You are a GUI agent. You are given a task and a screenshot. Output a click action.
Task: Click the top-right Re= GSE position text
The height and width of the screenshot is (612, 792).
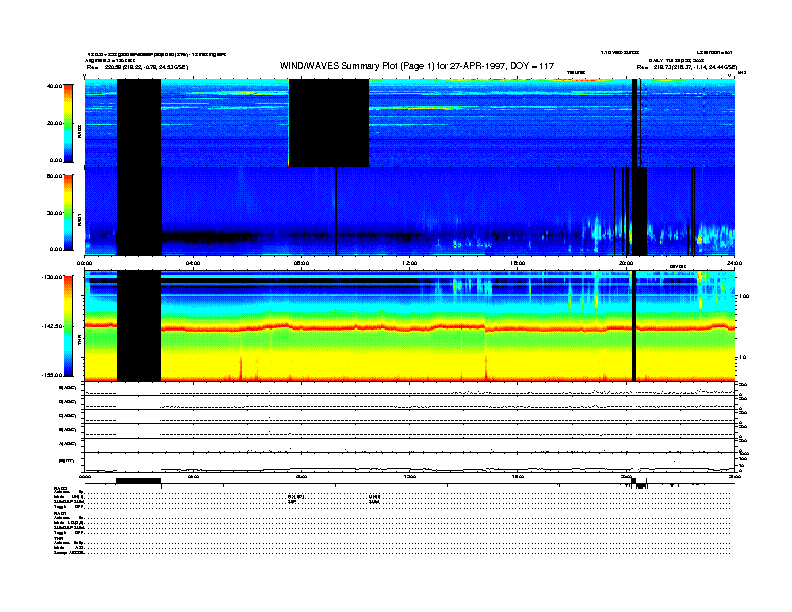coord(687,67)
